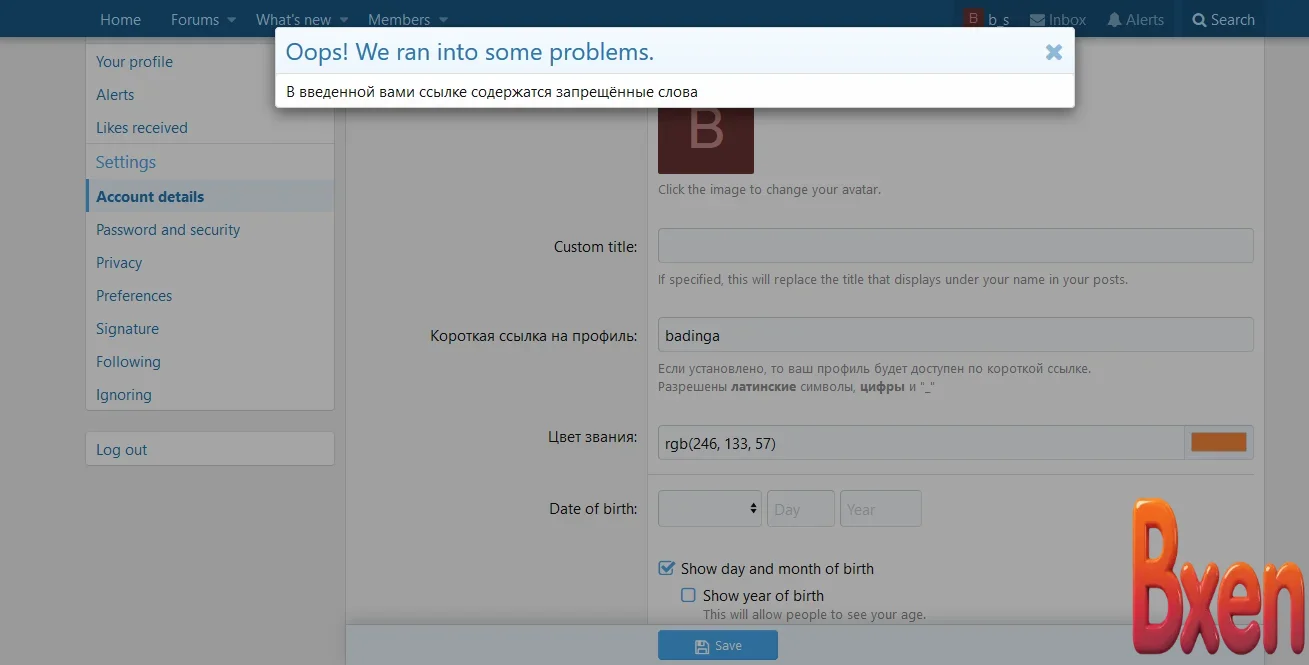Expand the Members dropdown arrow
This screenshot has width=1309, height=665.
click(x=443, y=20)
